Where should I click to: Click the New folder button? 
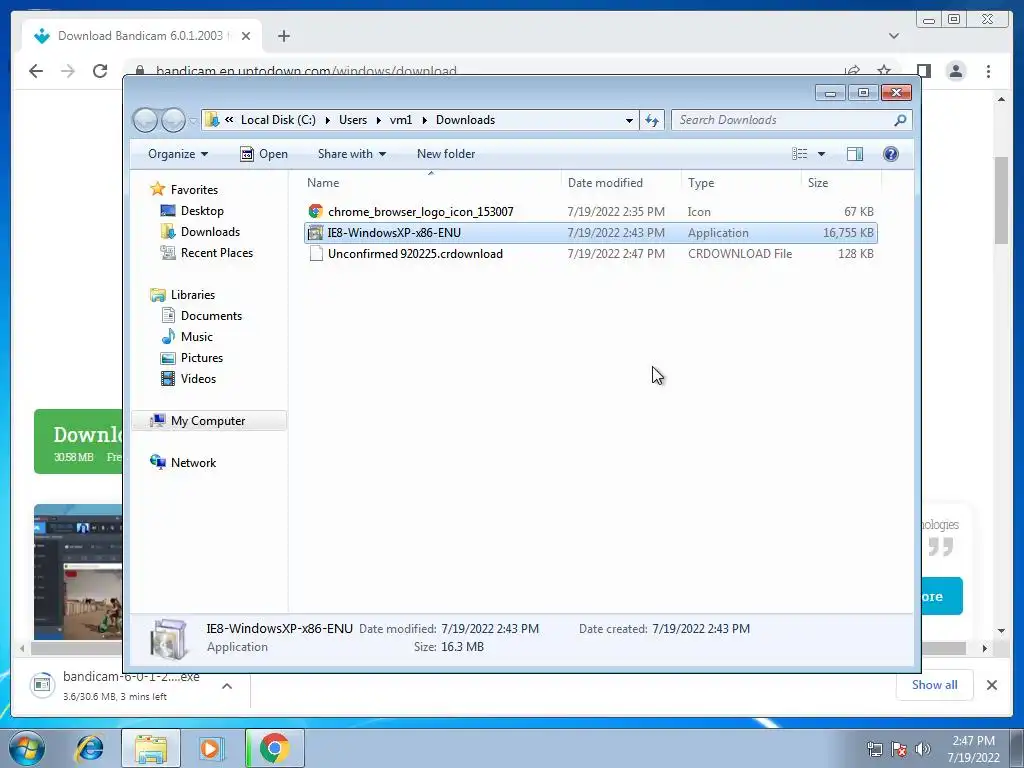(x=446, y=153)
